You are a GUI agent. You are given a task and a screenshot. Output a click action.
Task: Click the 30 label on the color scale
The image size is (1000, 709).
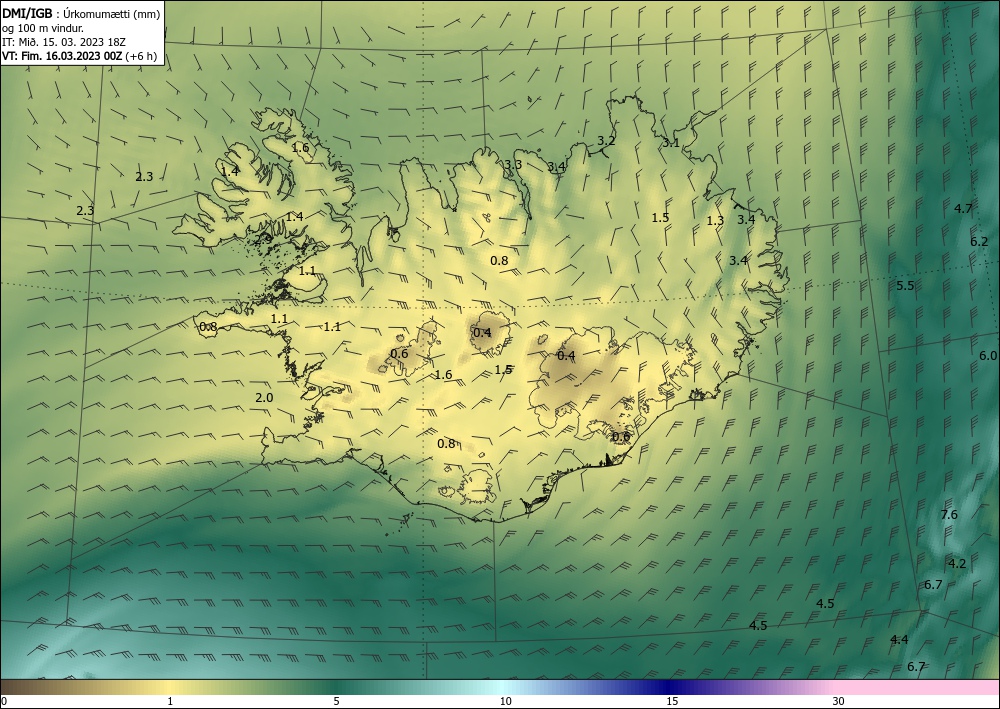(839, 701)
